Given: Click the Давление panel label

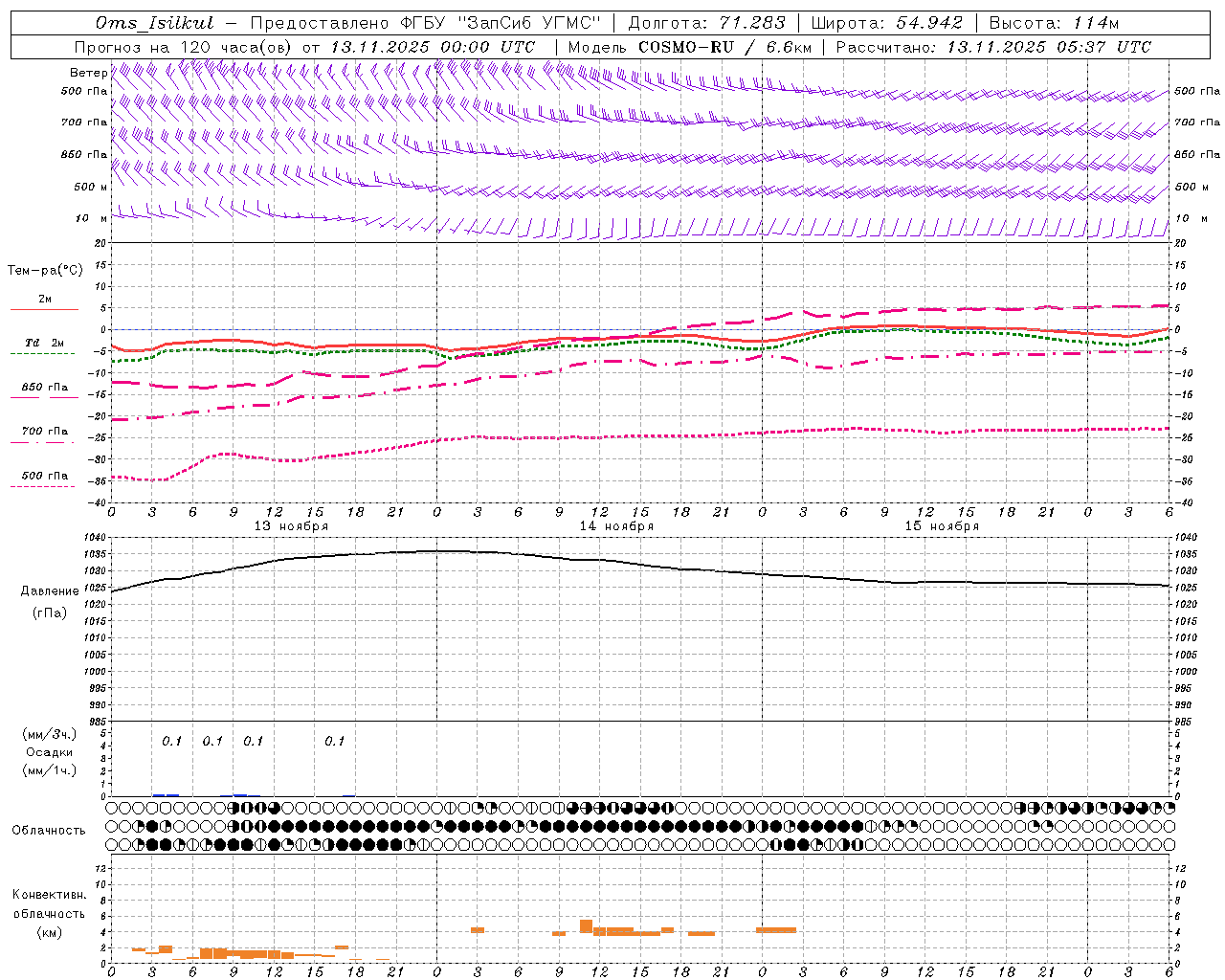Looking at the screenshot, I should pos(50,591).
